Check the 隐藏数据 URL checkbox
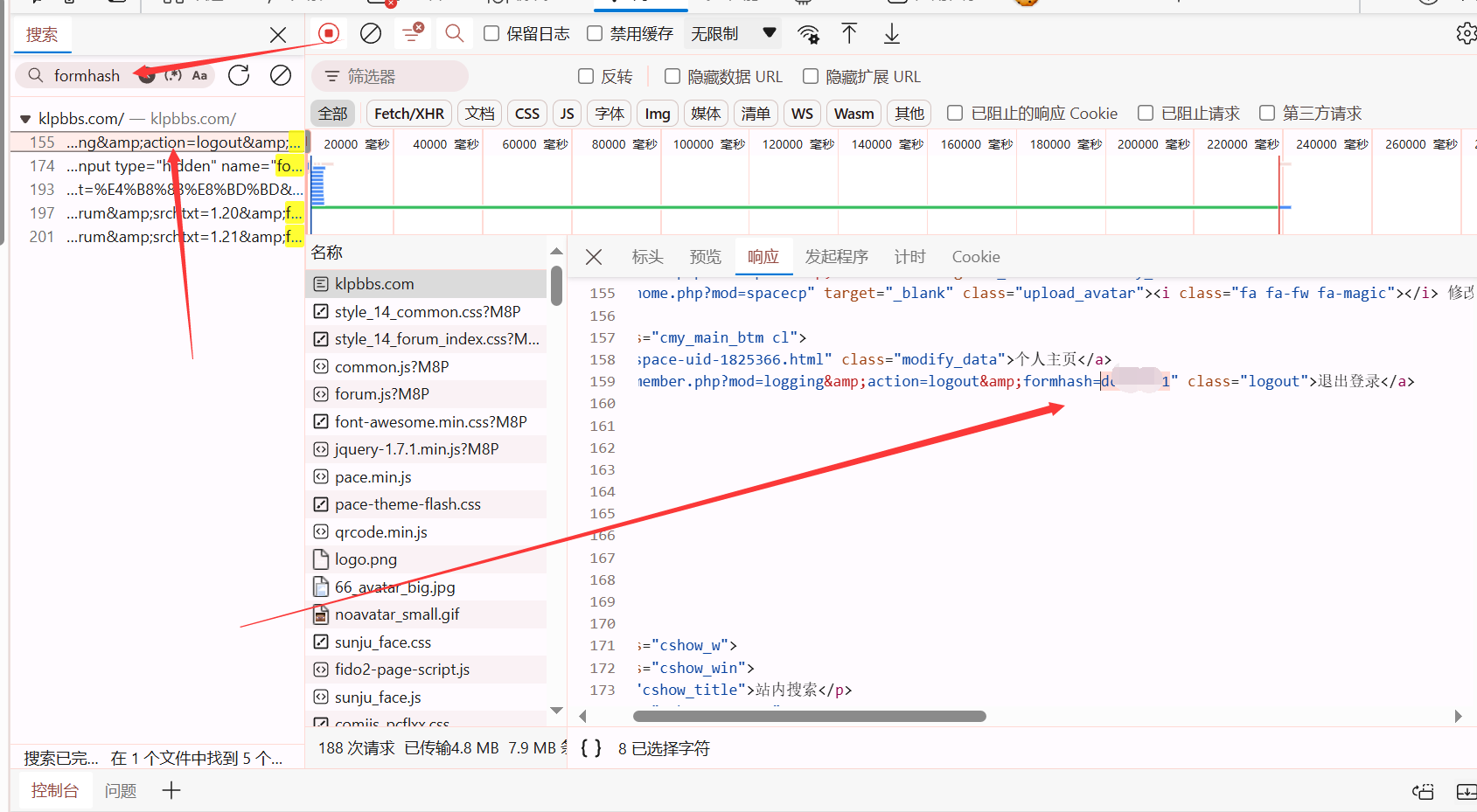 click(672, 76)
